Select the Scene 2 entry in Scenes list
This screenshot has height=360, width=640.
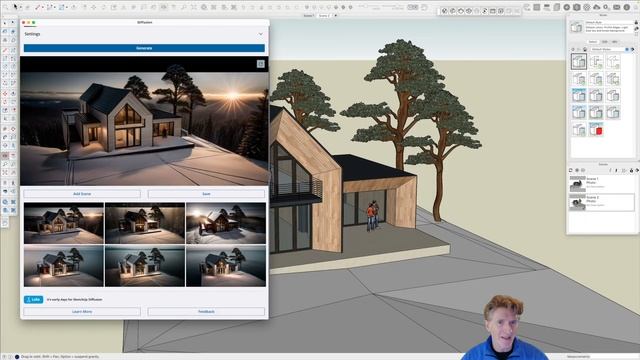(x=602, y=202)
